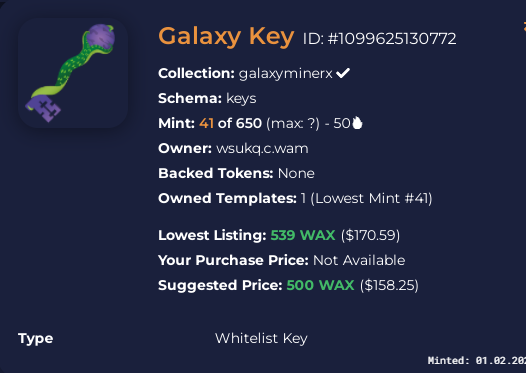Click the Minted date text

(477, 361)
